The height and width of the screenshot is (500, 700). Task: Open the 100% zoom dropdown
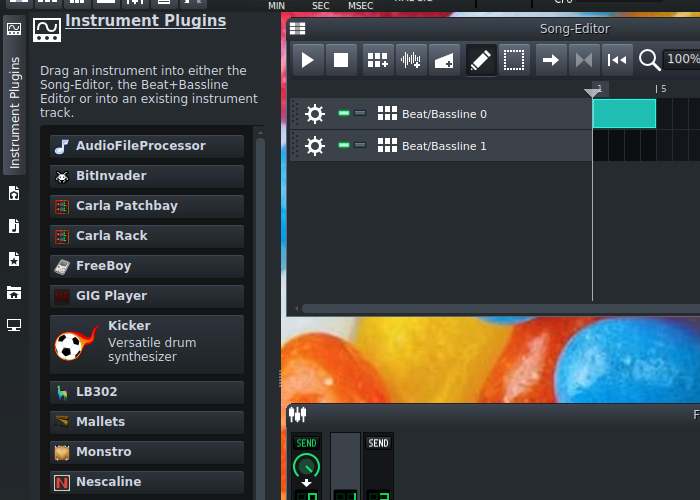(x=681, y=59)
